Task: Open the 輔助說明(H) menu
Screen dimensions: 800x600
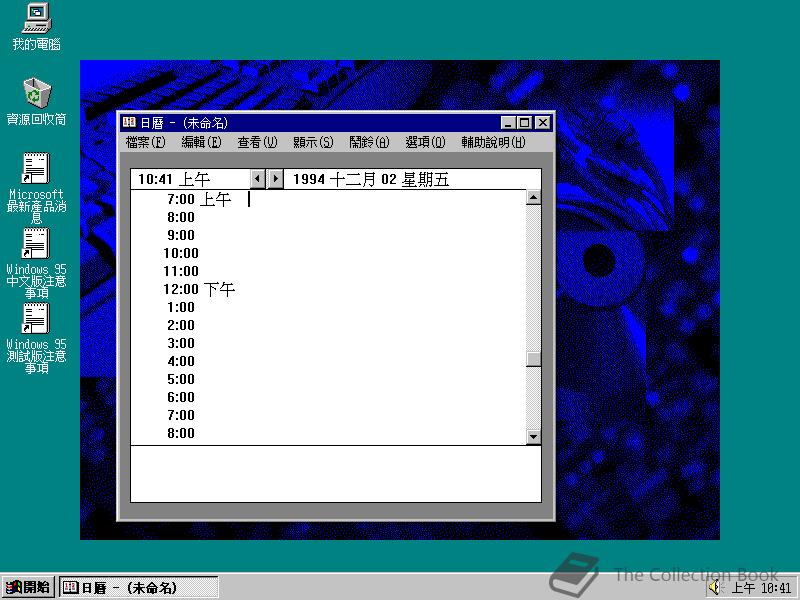Action: [x=493, y=142]
